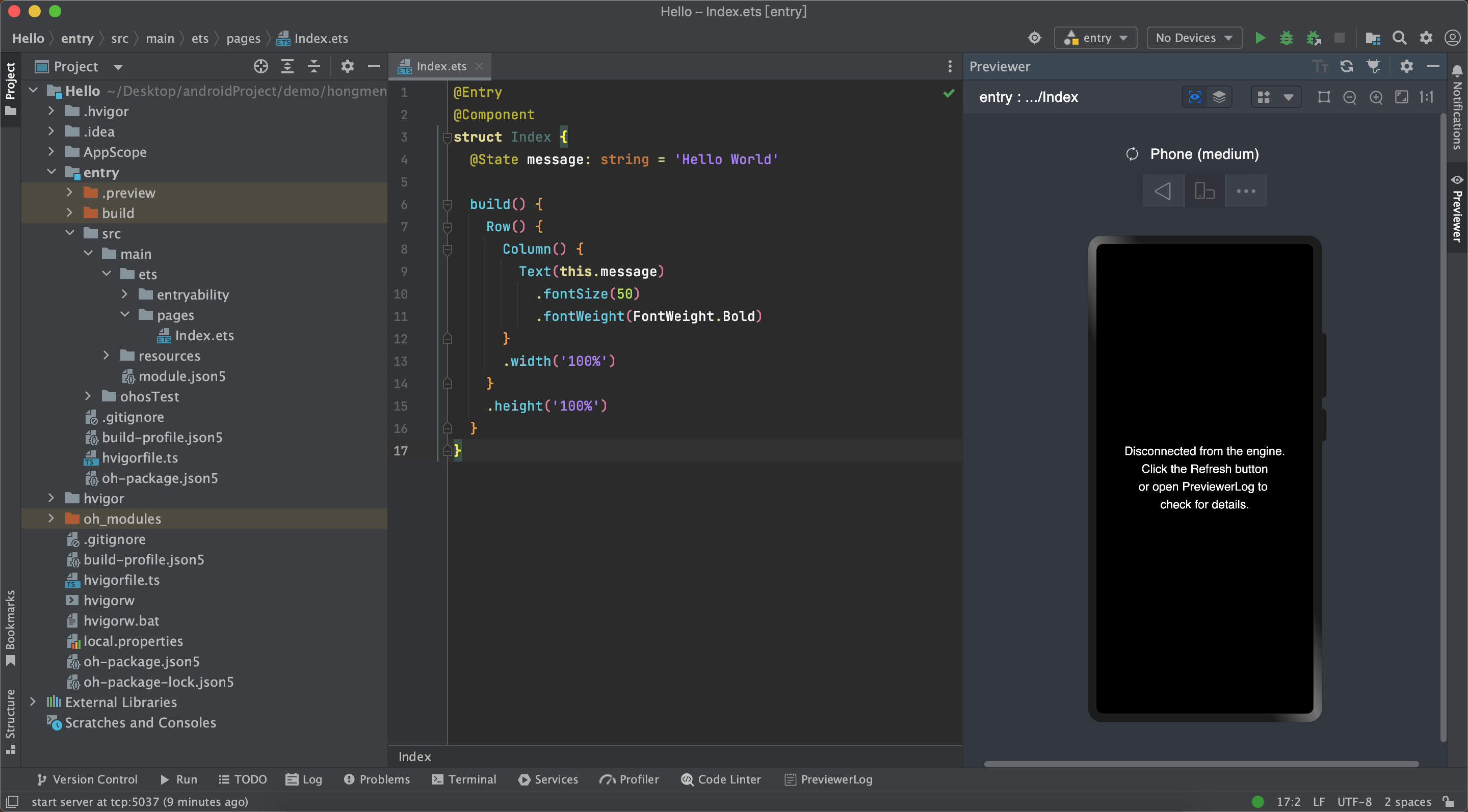This screenshot has height=812, width=1468.
Task: Click the green Debug bug icon
Action: coord(1286,38)
